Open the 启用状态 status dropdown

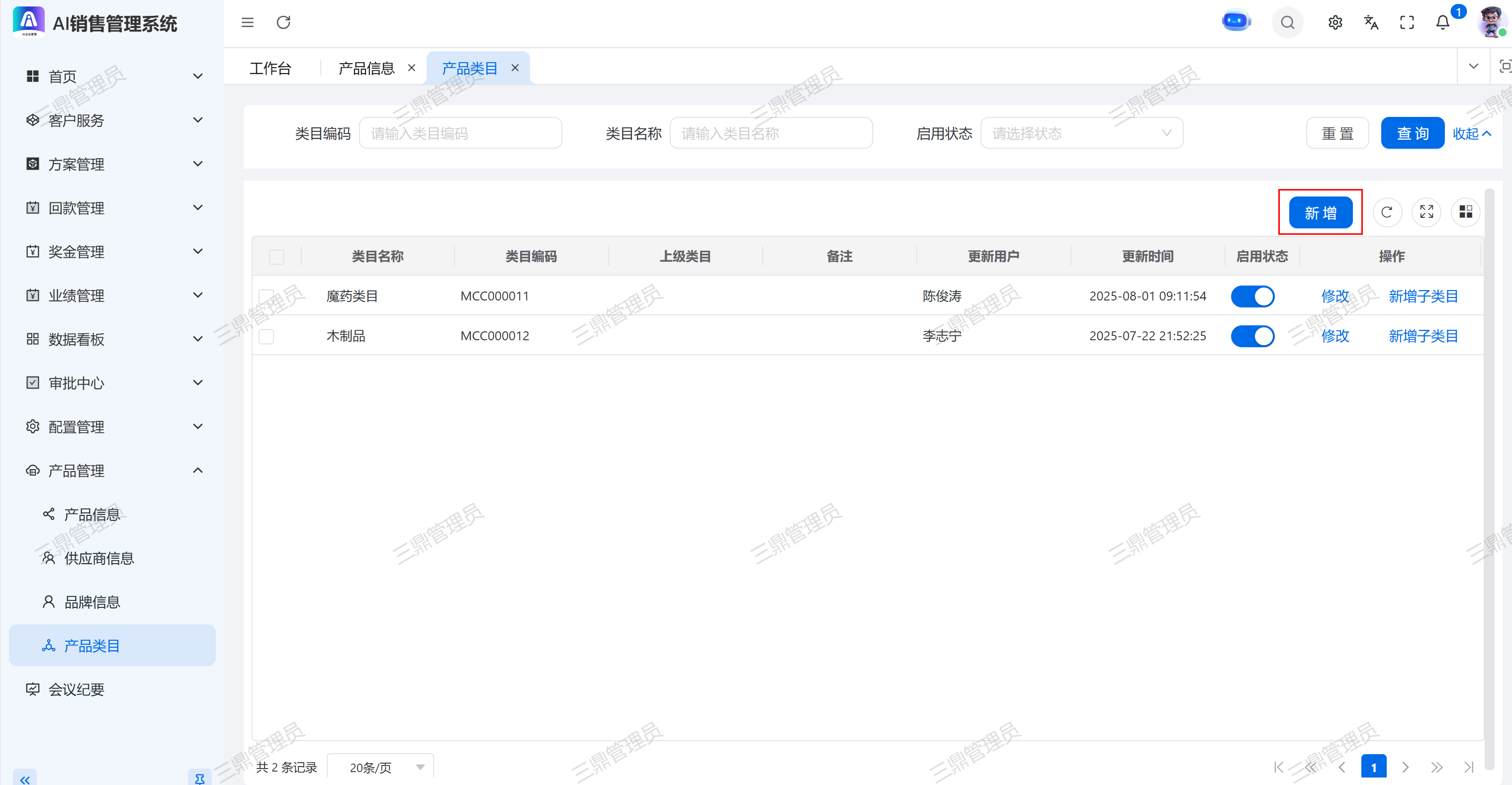(x=1081, y=133)
